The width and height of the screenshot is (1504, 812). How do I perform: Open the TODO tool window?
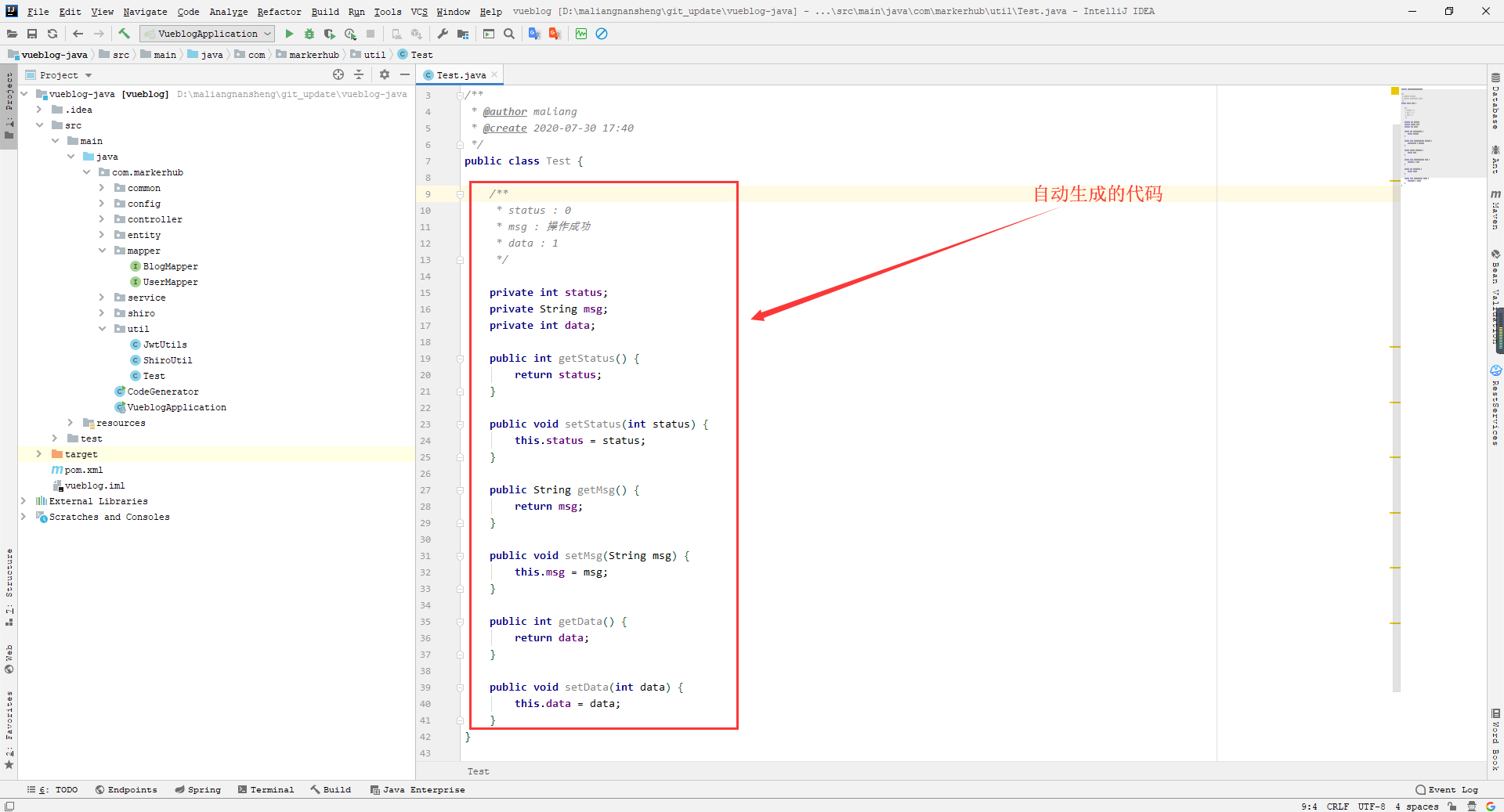(x=52, y=790)
